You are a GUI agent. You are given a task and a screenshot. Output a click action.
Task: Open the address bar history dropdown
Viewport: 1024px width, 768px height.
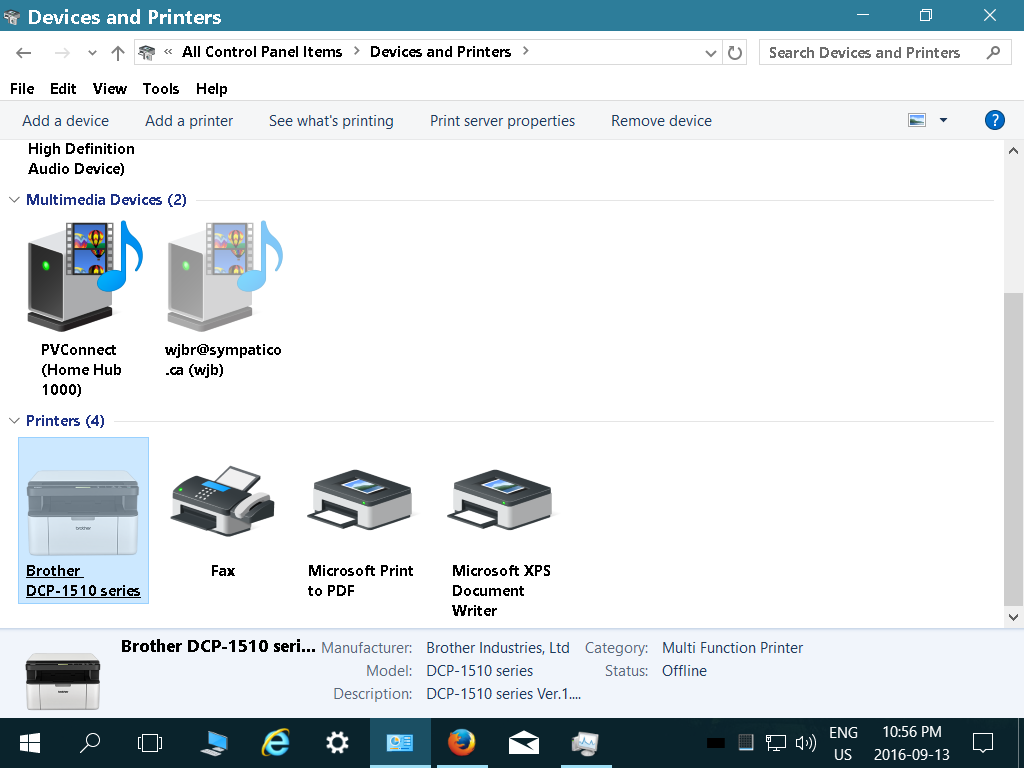[711, 53]
